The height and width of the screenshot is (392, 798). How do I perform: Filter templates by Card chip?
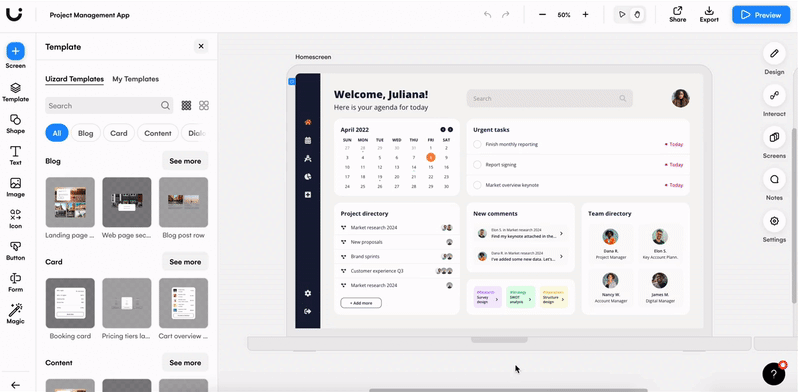[119, 133]
